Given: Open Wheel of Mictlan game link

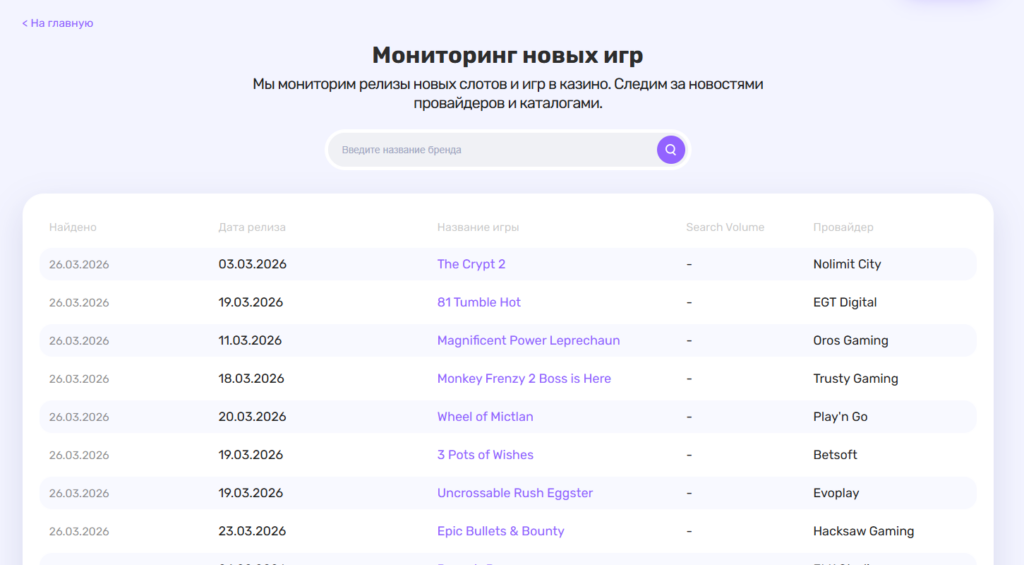Looking at the screenshot, I should [485, 417].
